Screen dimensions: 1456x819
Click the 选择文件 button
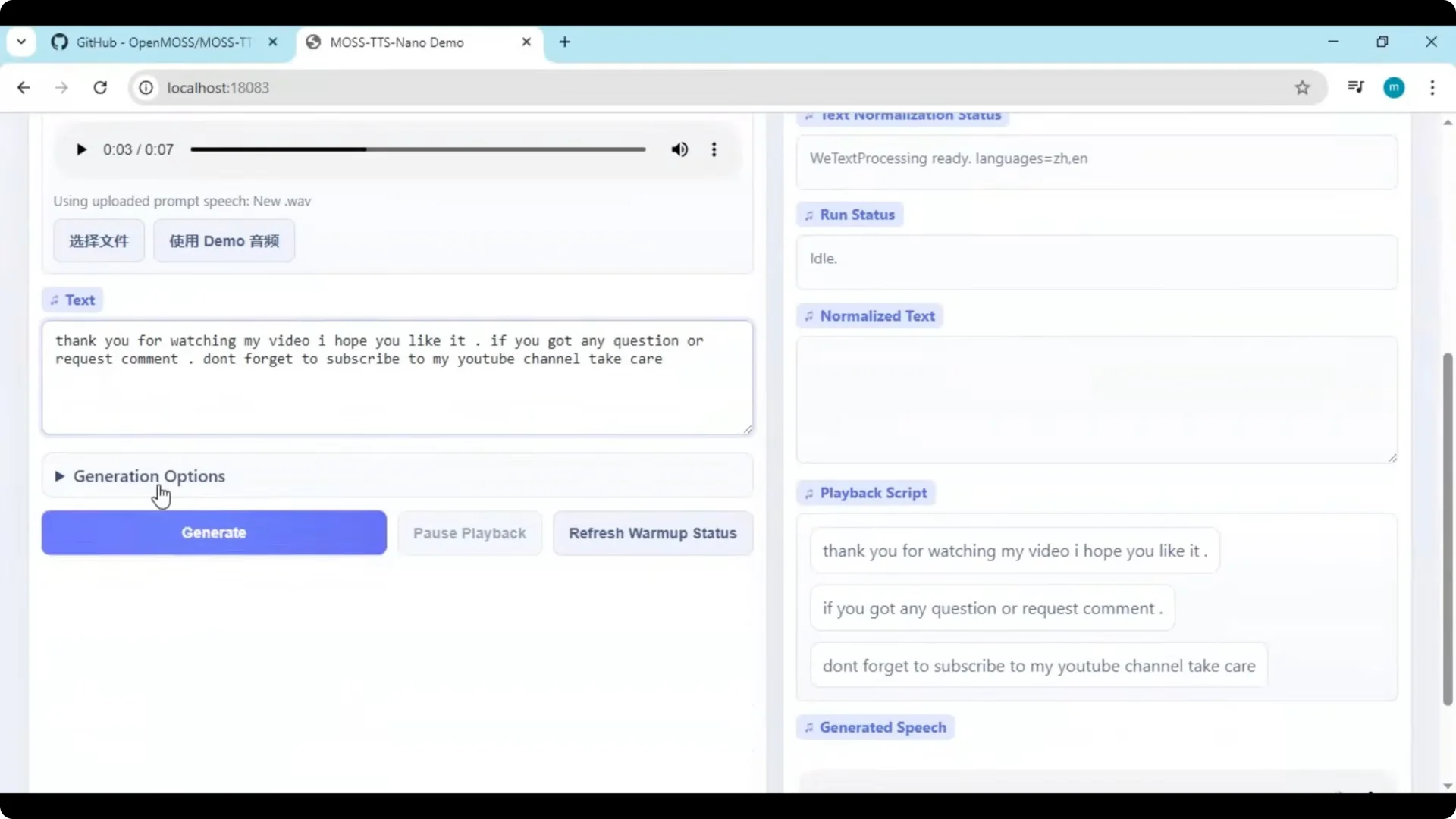99,241
